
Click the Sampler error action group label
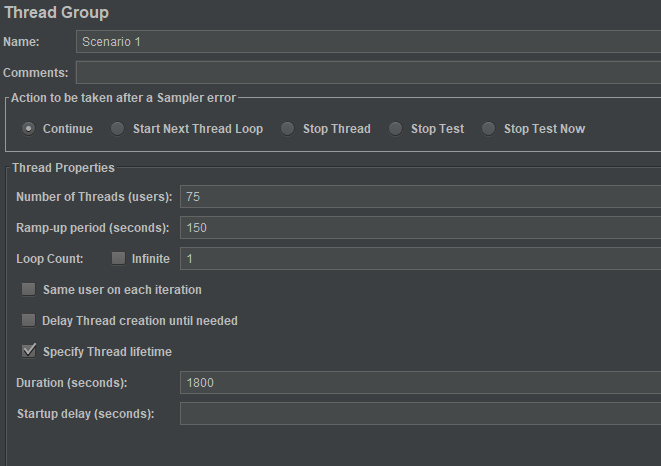(x=123, y=97)
